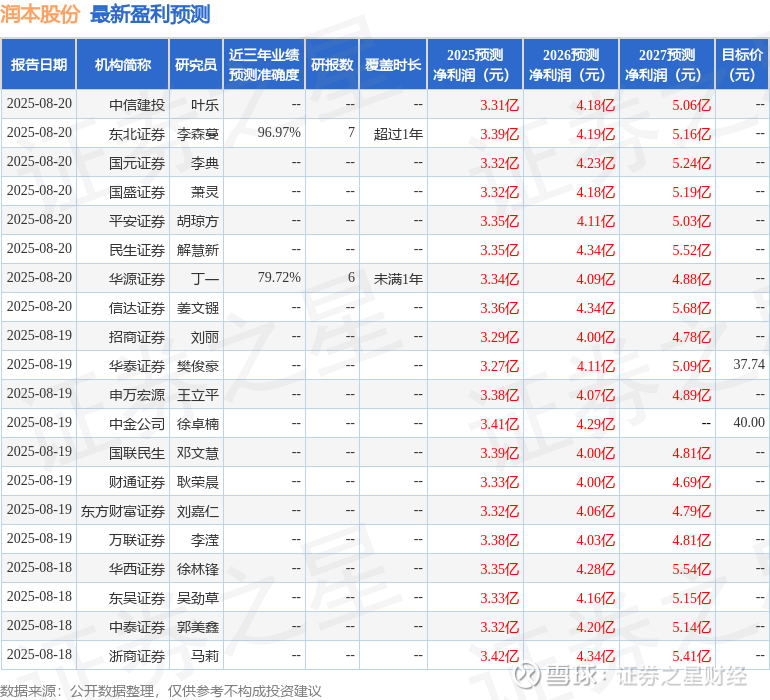Select the 2026预测净利润 column header
This screenshot has height=700, width=770.
(571, 64)
